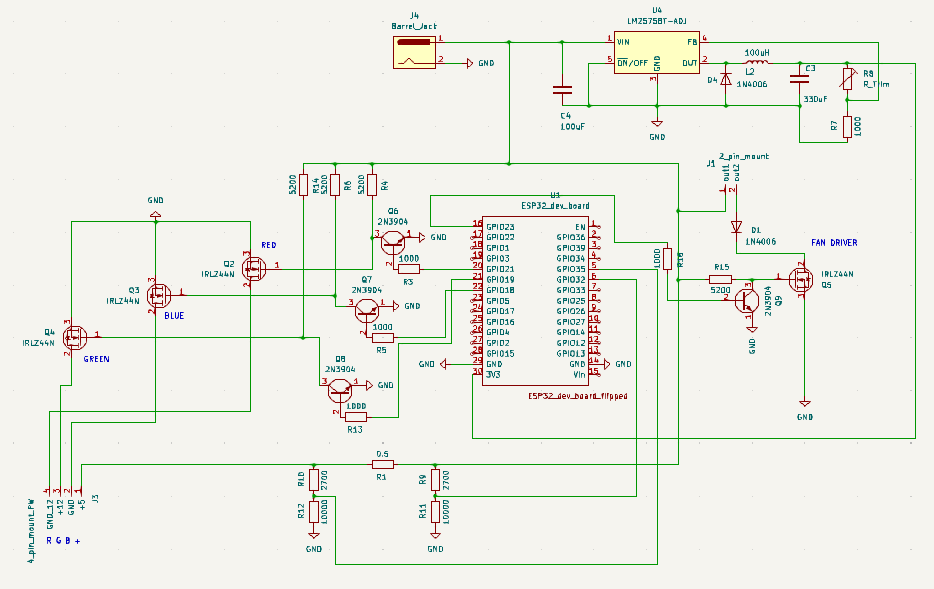934x589 pixels.
Task: Click the R13 resistor below Q8
Action: coord(355,416)
